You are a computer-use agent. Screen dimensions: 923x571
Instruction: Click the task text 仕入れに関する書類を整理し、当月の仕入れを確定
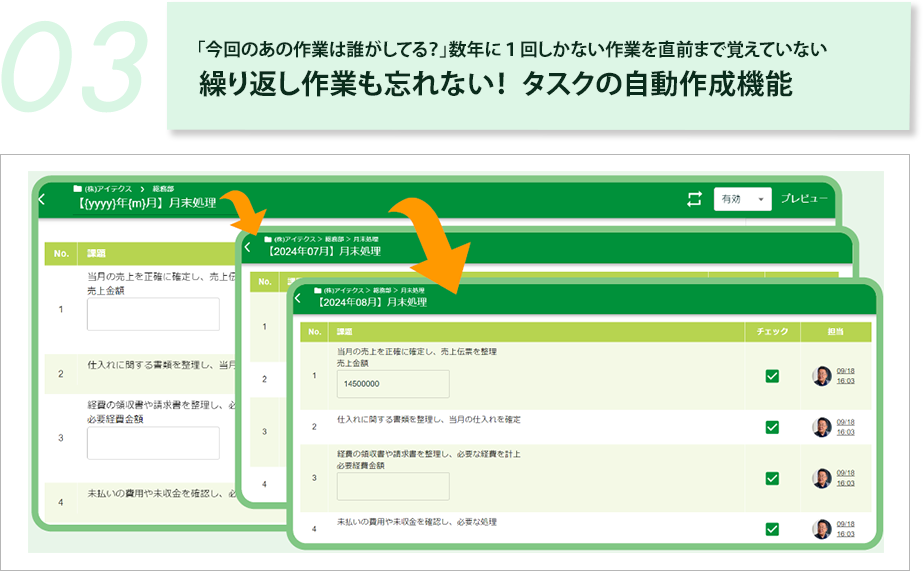click(429, 419)
